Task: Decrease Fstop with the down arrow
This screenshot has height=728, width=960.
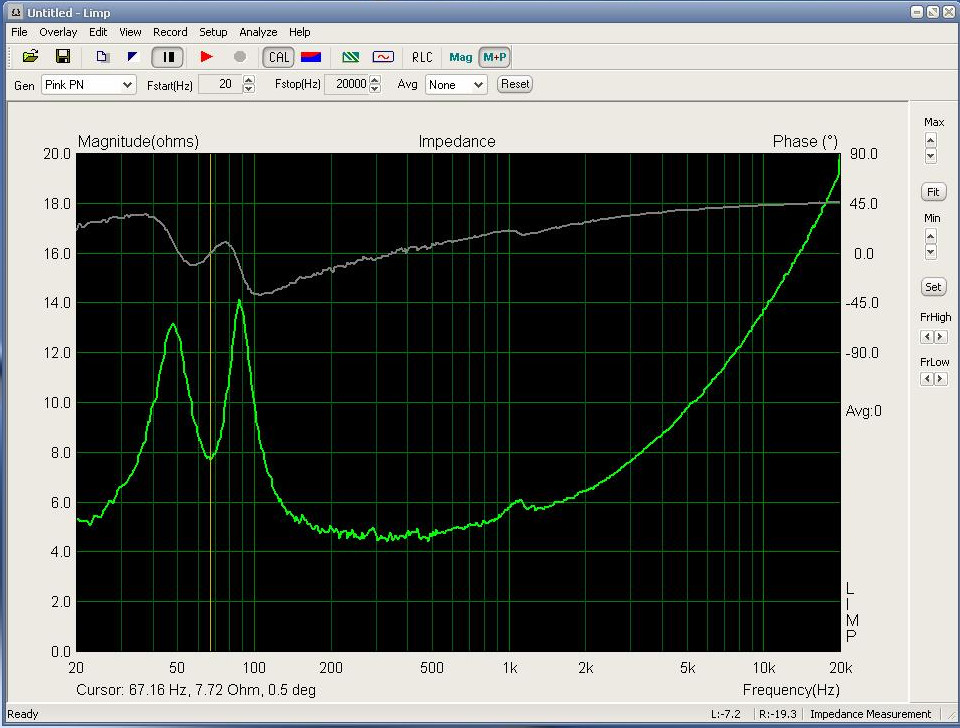Action: click(375, 89)
